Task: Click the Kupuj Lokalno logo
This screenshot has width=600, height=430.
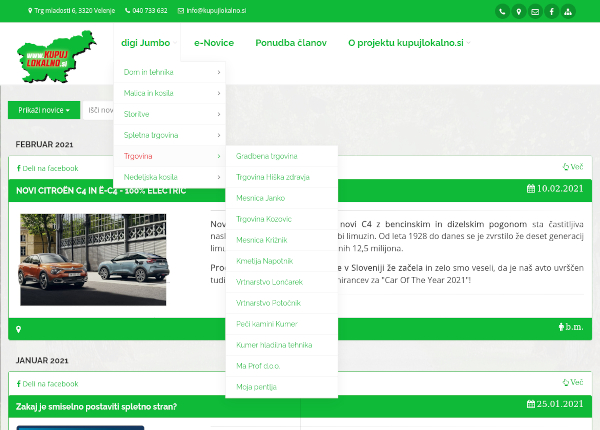Action: pyautogui.click(x=56, y=56)
